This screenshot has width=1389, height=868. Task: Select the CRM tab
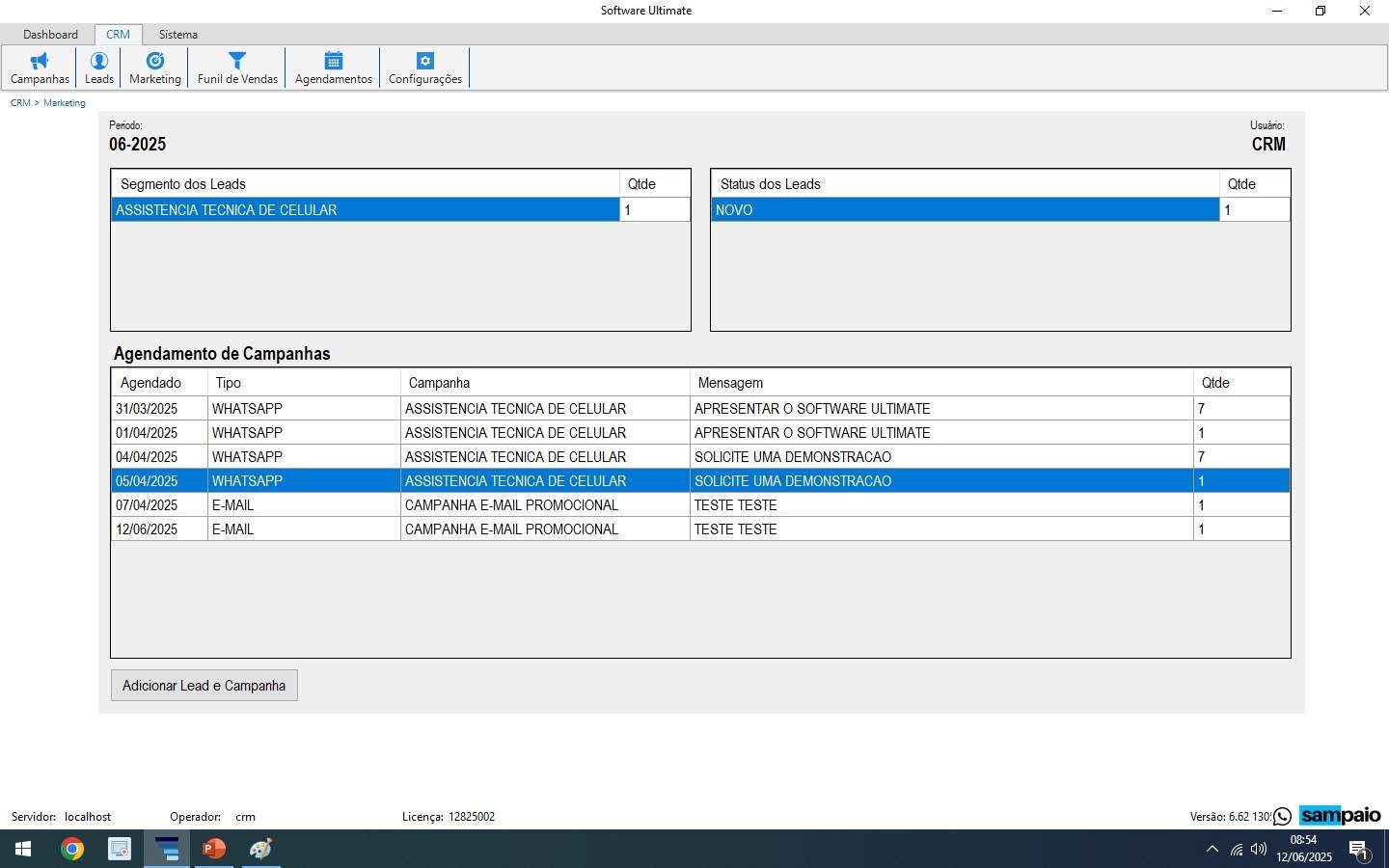click(118, 35)
